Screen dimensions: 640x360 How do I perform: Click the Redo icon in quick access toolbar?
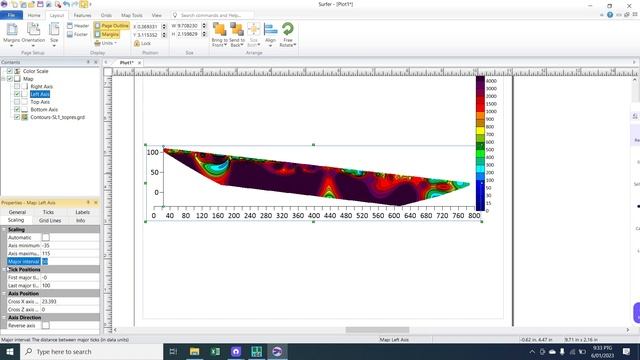click(x=75, y=4)
